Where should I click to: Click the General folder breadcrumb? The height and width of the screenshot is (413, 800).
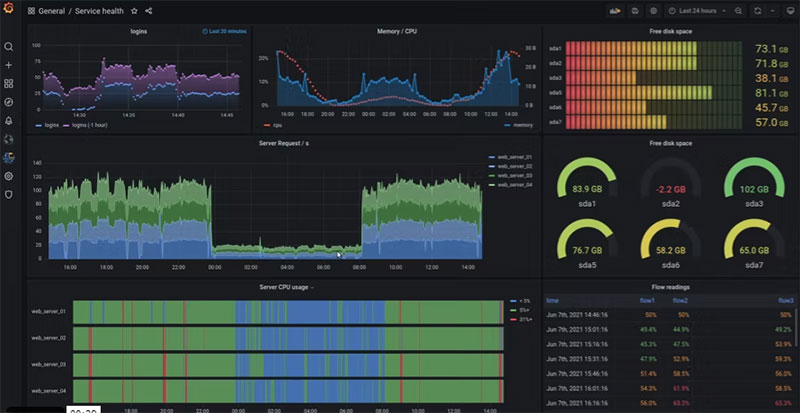51,11
